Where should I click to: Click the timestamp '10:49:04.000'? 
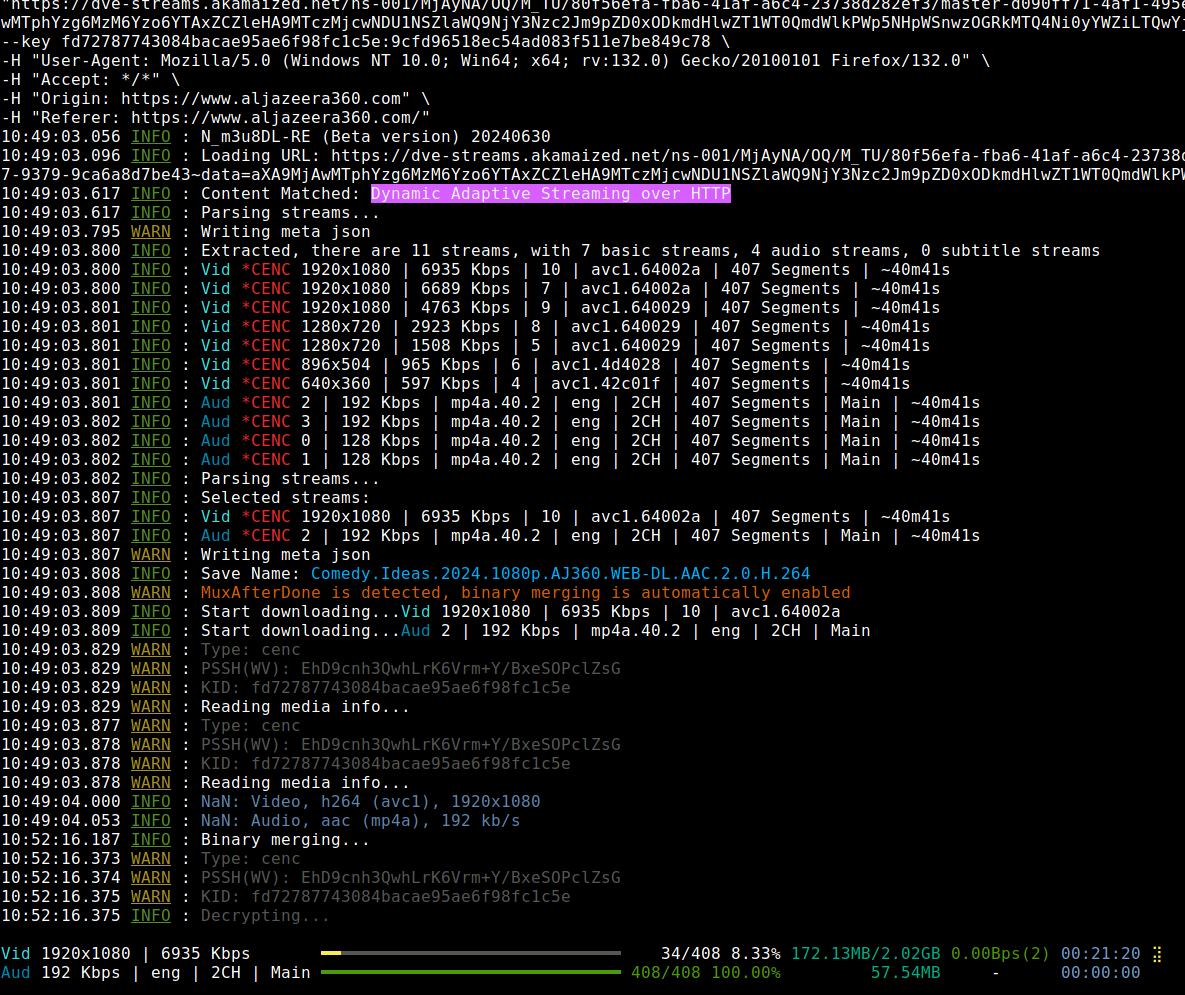coord(60,802)
